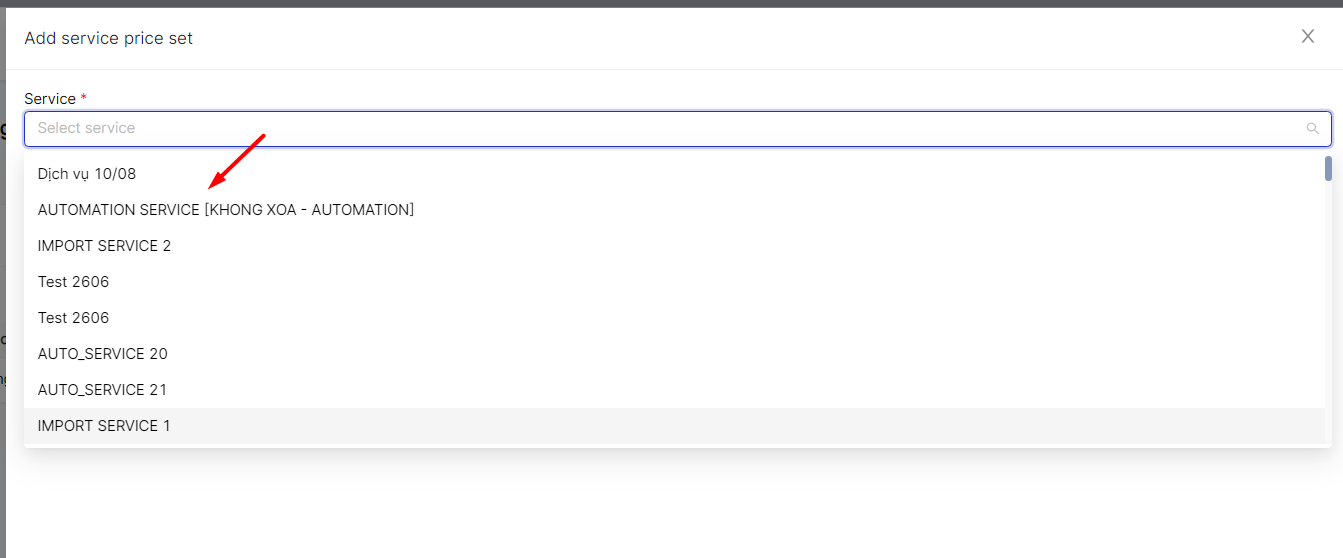Screen dimensions: 1343x558
Task: Select the highlighted IMPORT SERVICE 1 option
Action: pos(104,426)
